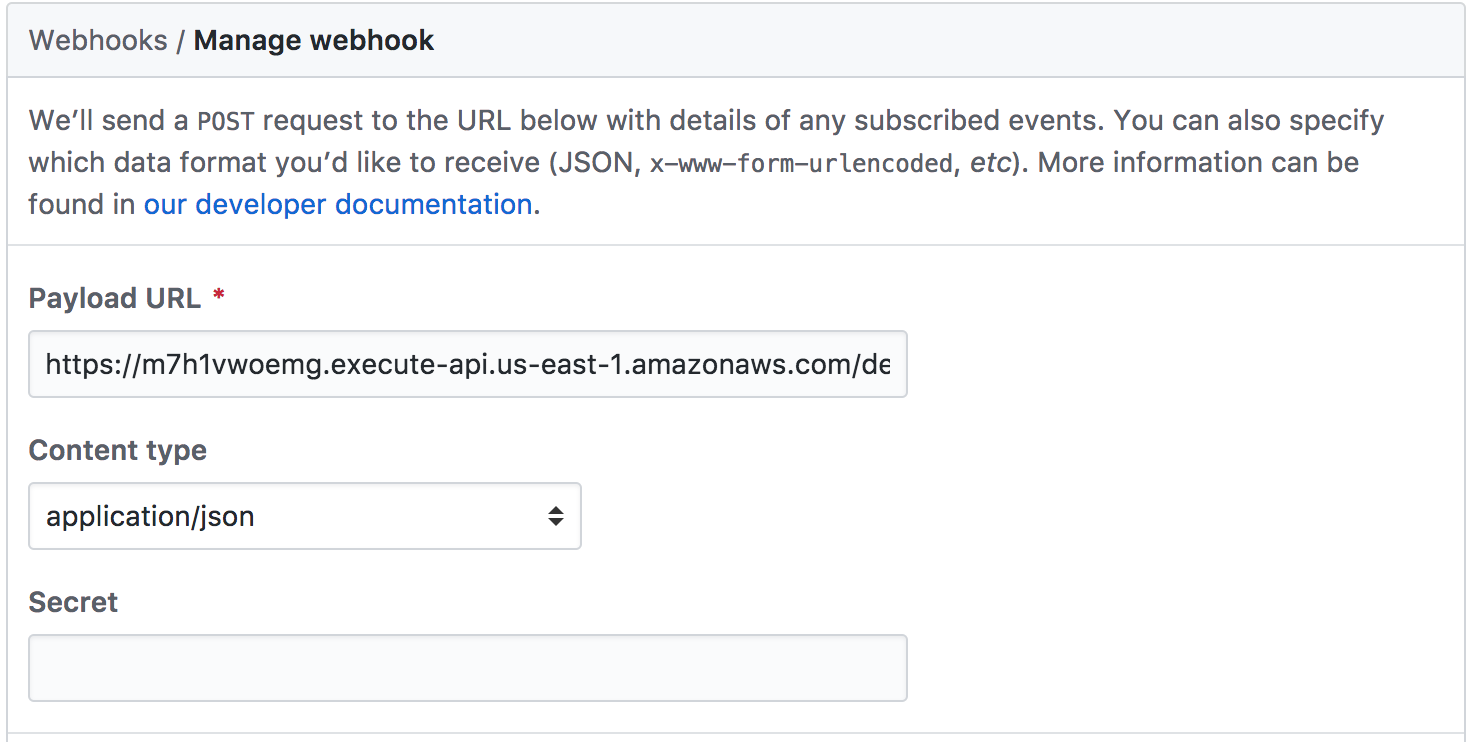Click the description paragraph about subscribed events
1470x742 pixels.
point(700,162)
